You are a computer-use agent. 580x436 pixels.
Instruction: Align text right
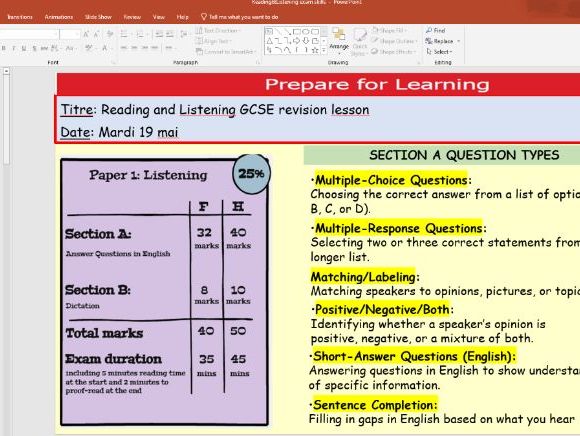coord(144,48)
